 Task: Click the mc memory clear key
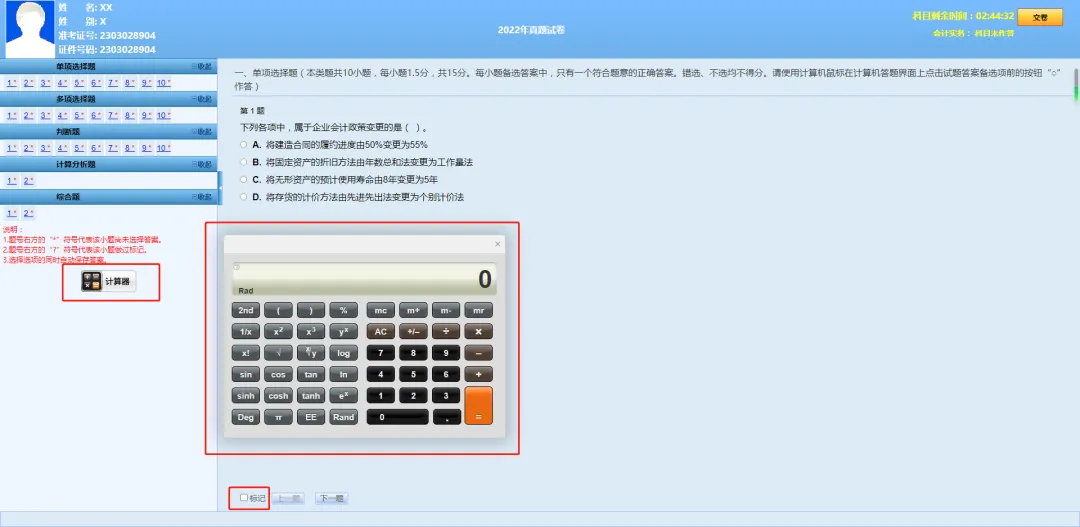pos(380,310)
